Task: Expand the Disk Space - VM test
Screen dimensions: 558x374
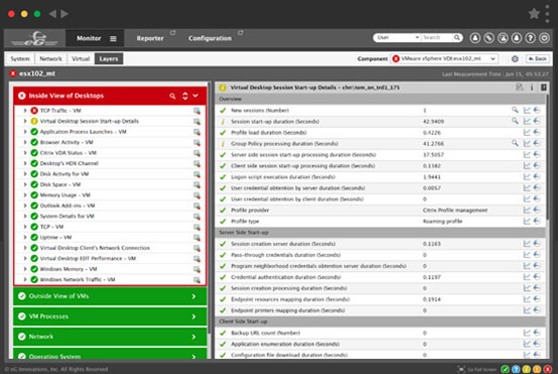Action: (25, 185)
